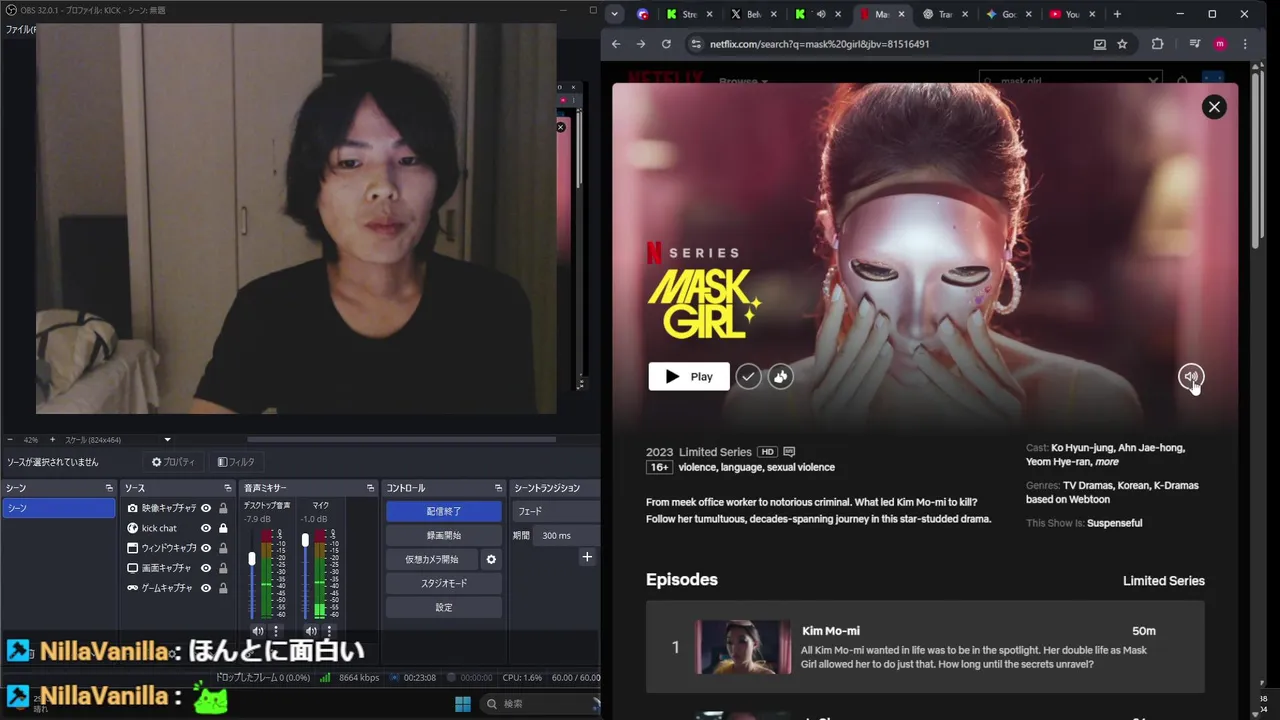This screenshot has height=720, width=1280.
Task: Reload the Netflix page
Action: (666, 44)
